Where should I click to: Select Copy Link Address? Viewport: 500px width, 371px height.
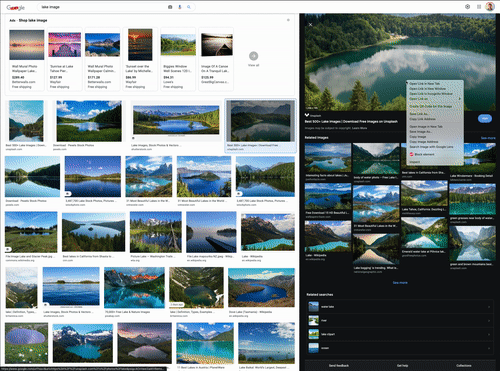[x=422, y=119]
